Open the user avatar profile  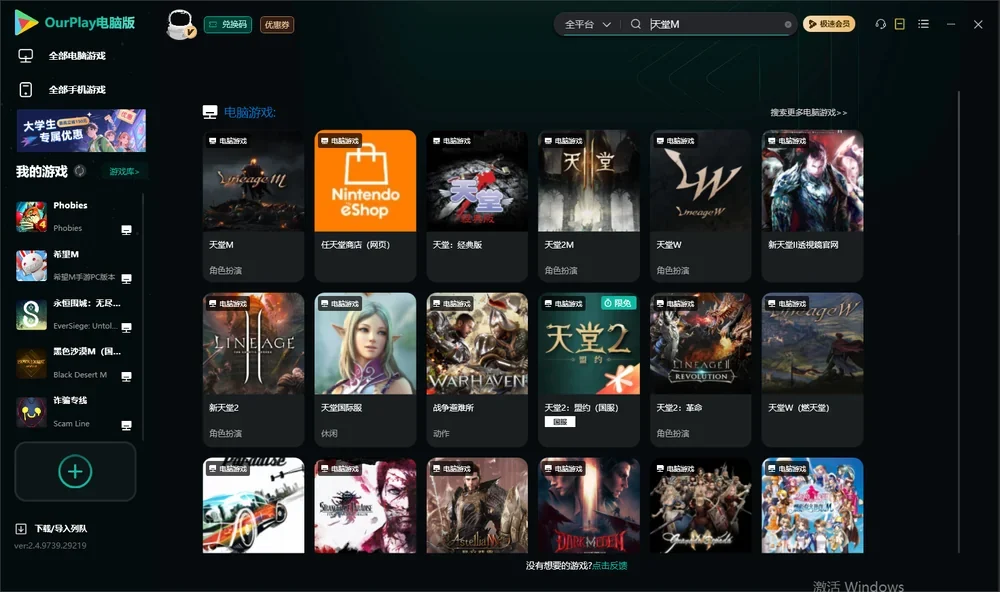point(180,24)
